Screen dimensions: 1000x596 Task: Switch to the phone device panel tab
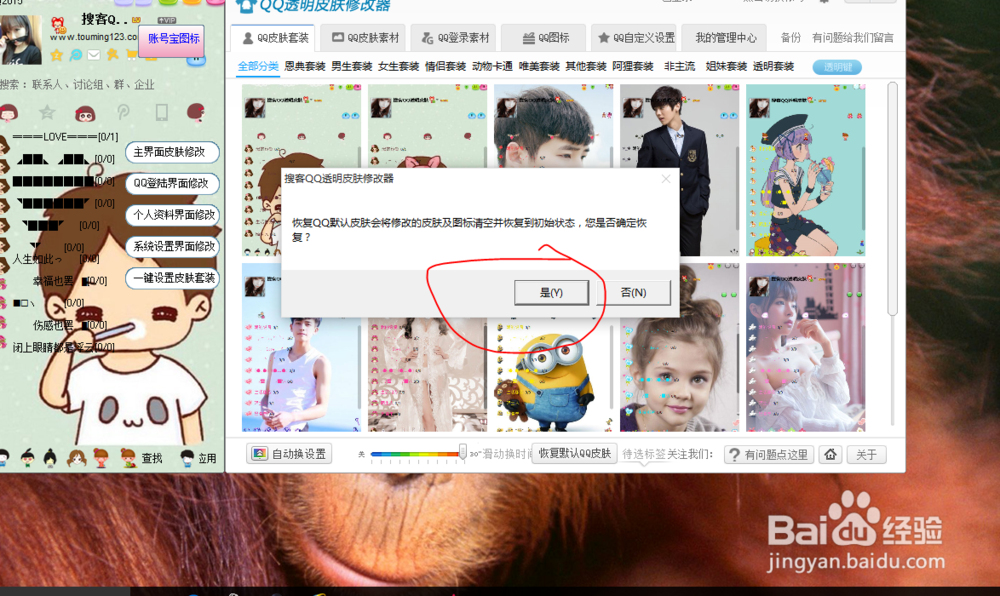(161, 113)
